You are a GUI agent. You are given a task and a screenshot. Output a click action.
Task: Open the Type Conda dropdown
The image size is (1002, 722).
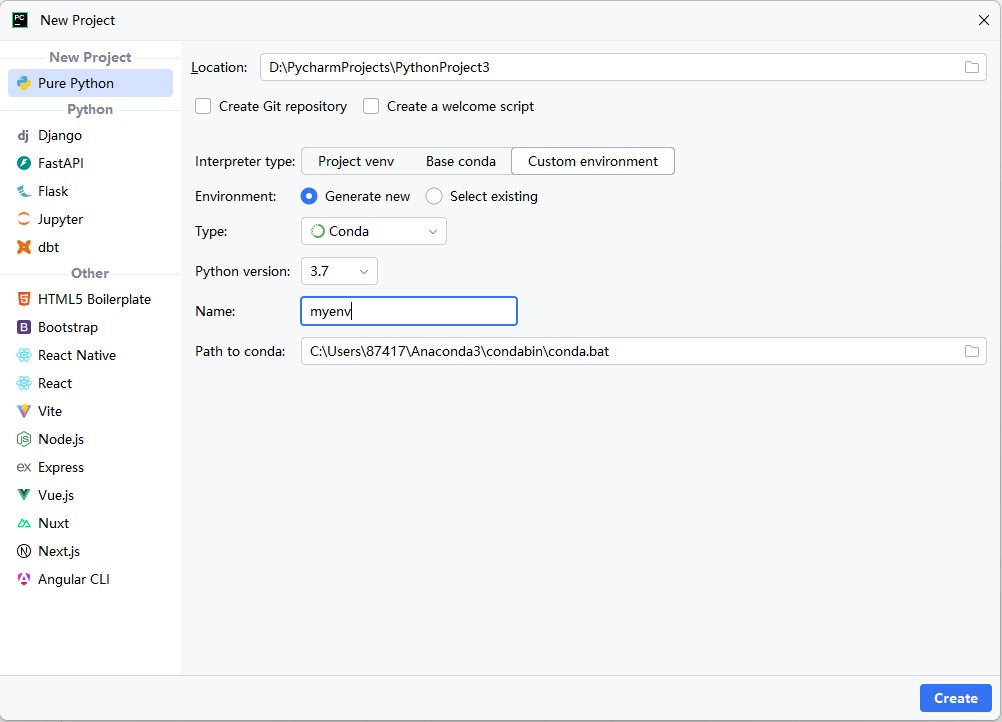click(374, 231)
